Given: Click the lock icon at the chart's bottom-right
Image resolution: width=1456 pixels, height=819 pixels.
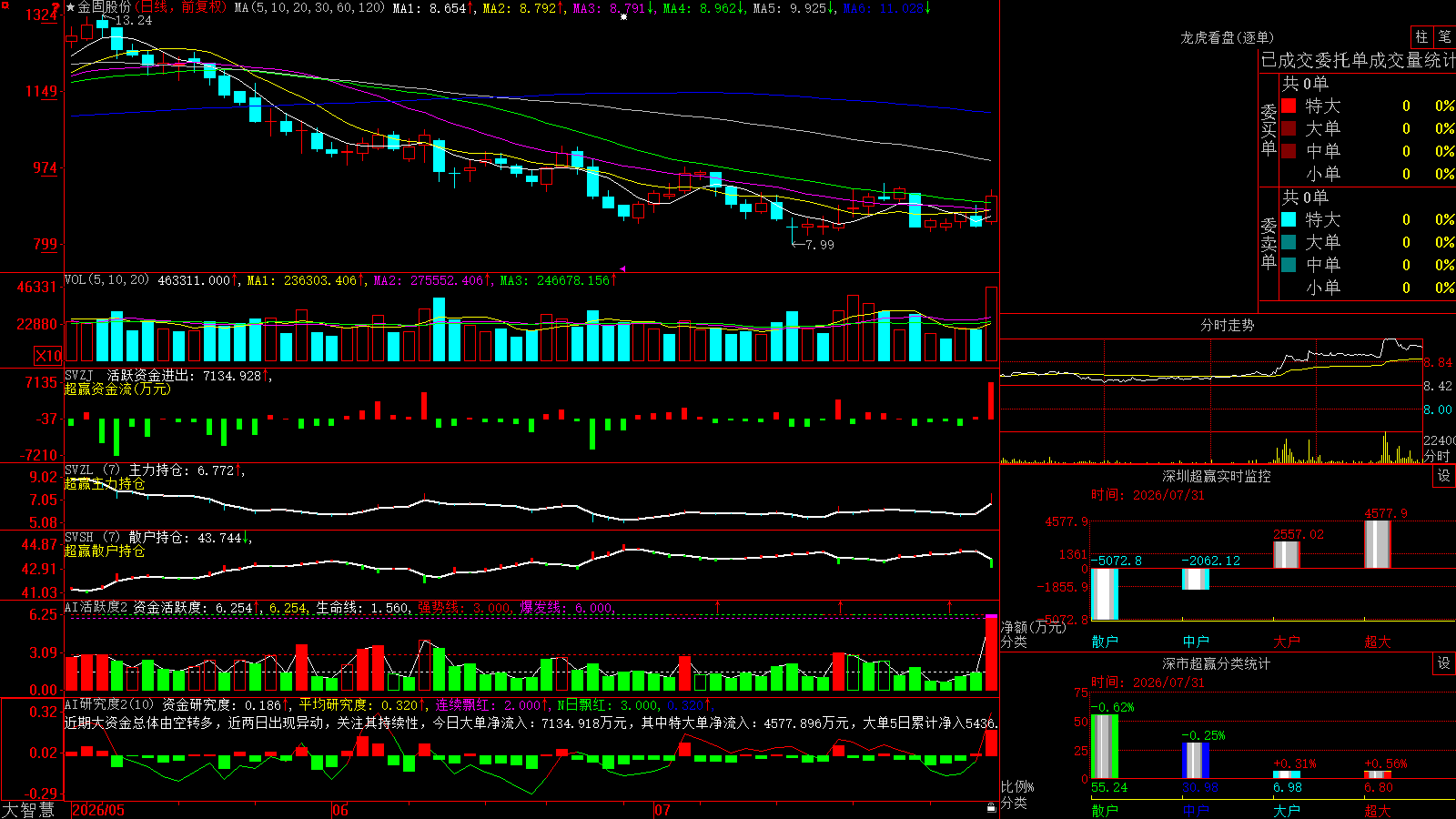Looking at the screenshot, I should pos(991,807).
